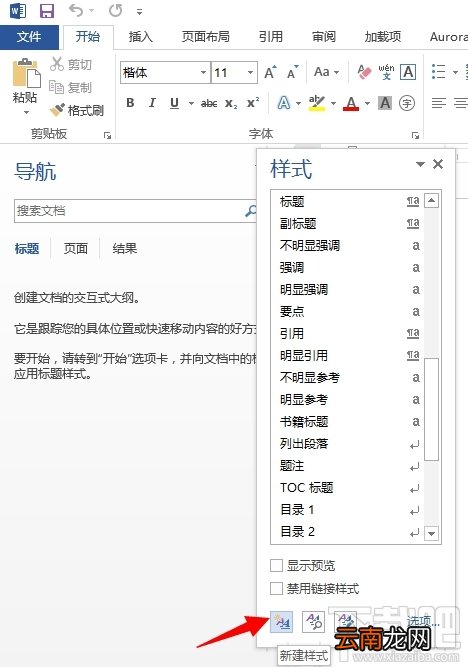Click the Style Inspector icon
This screenshot has width=468, height=667.
pyautogui.click(x=314, y=622)
